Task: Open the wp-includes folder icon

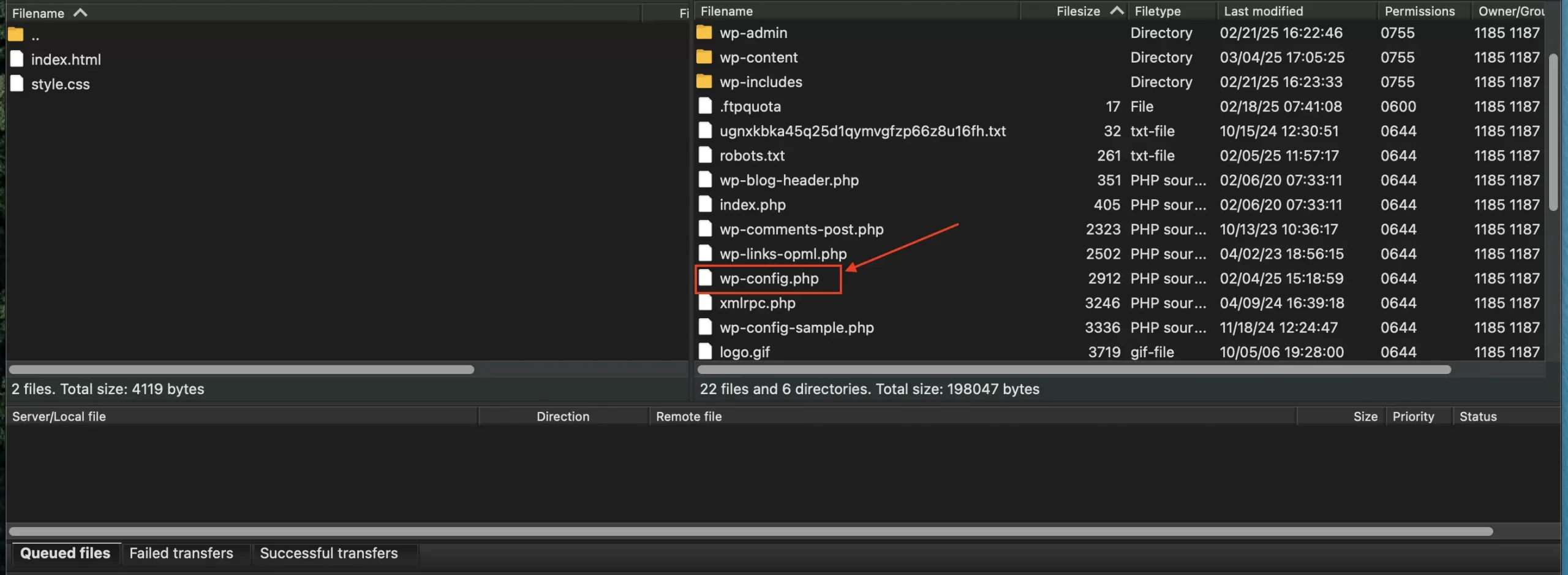Action: tap(706, 82)
